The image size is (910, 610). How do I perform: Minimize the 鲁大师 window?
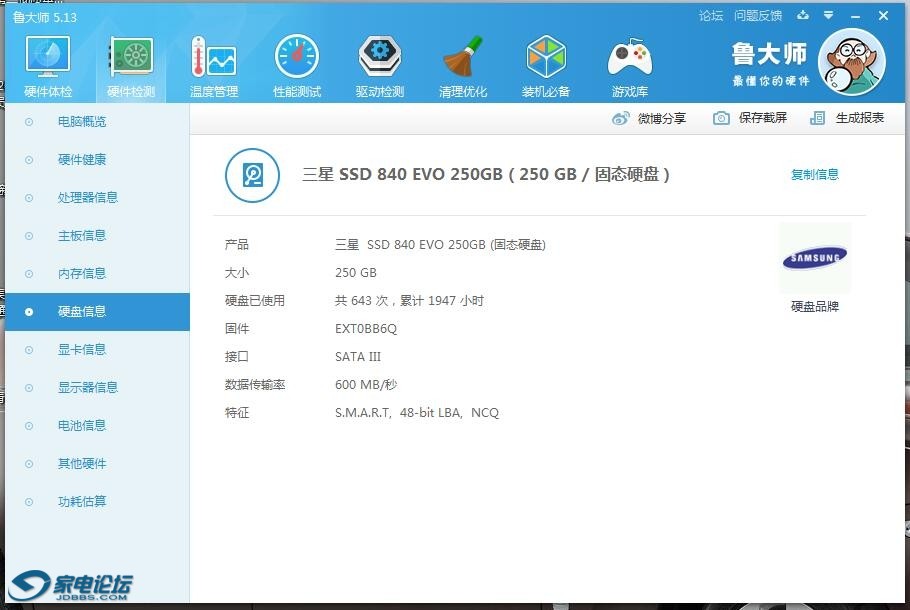point(855,16)
